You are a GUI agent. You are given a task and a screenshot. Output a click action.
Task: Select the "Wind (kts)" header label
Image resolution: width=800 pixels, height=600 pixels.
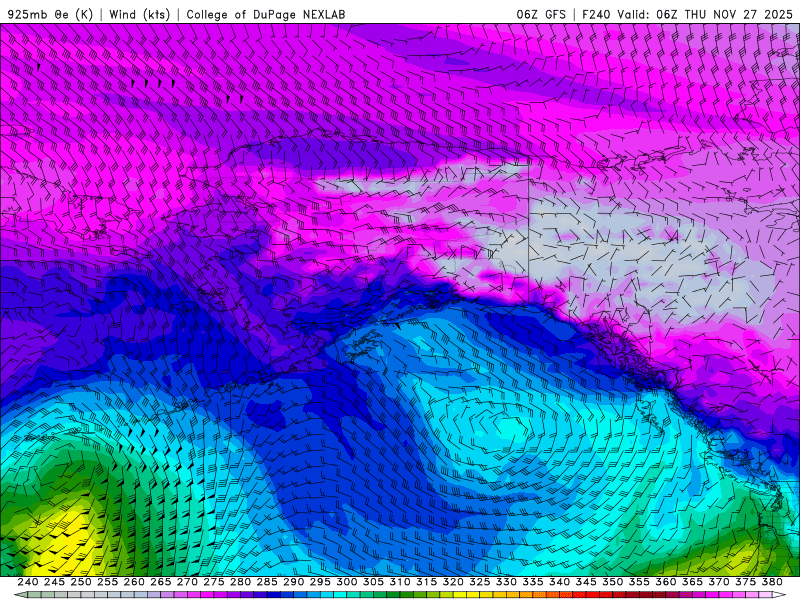point(139,14)
